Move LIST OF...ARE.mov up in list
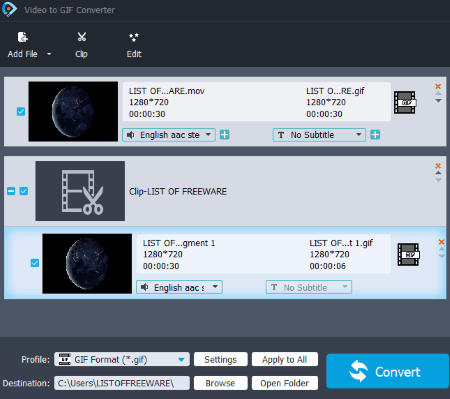Image resolution: width=450 pixels, height=399 pixels. 438,94
